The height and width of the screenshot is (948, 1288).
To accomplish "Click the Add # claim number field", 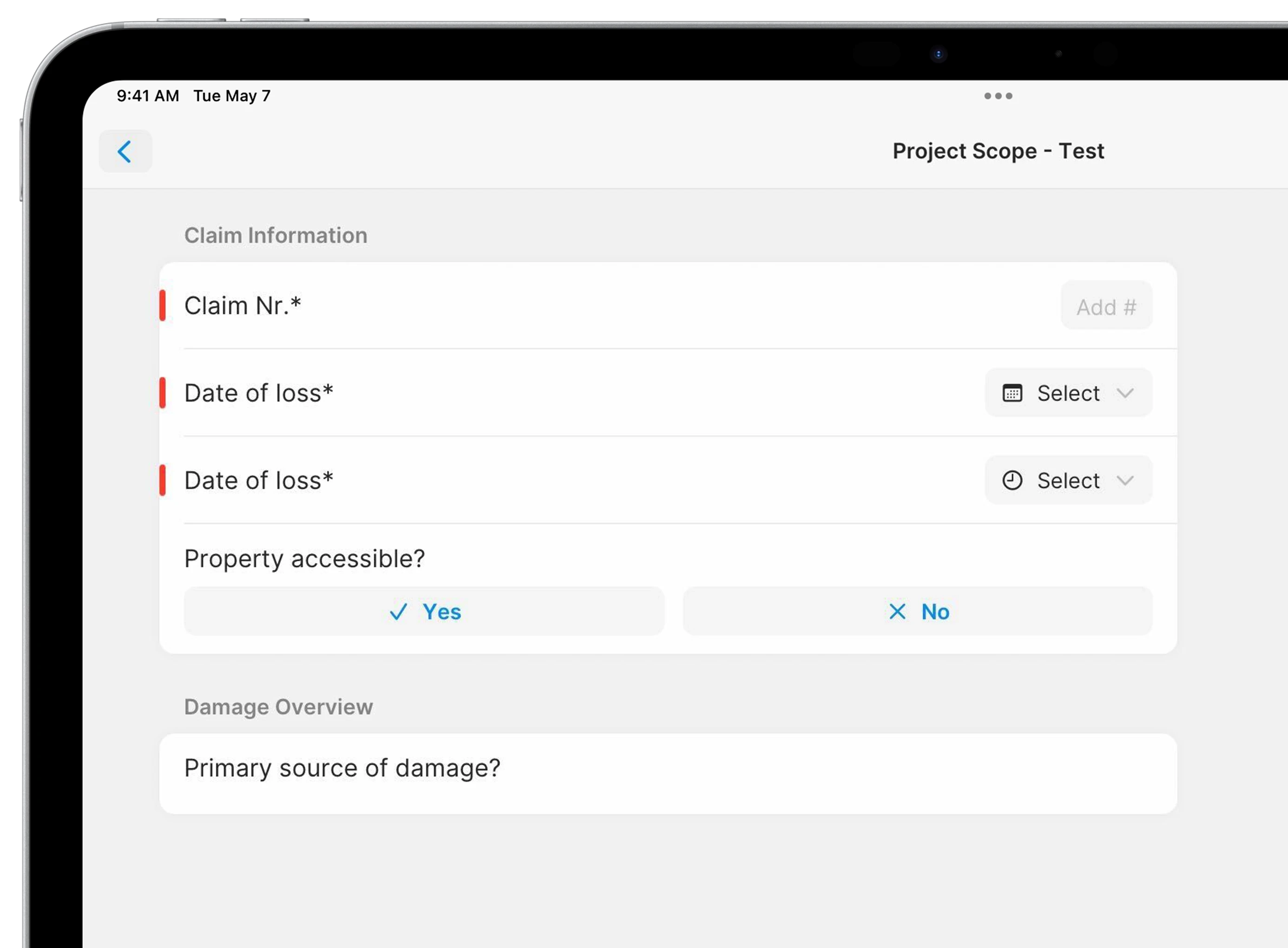I will point(1105,306).
